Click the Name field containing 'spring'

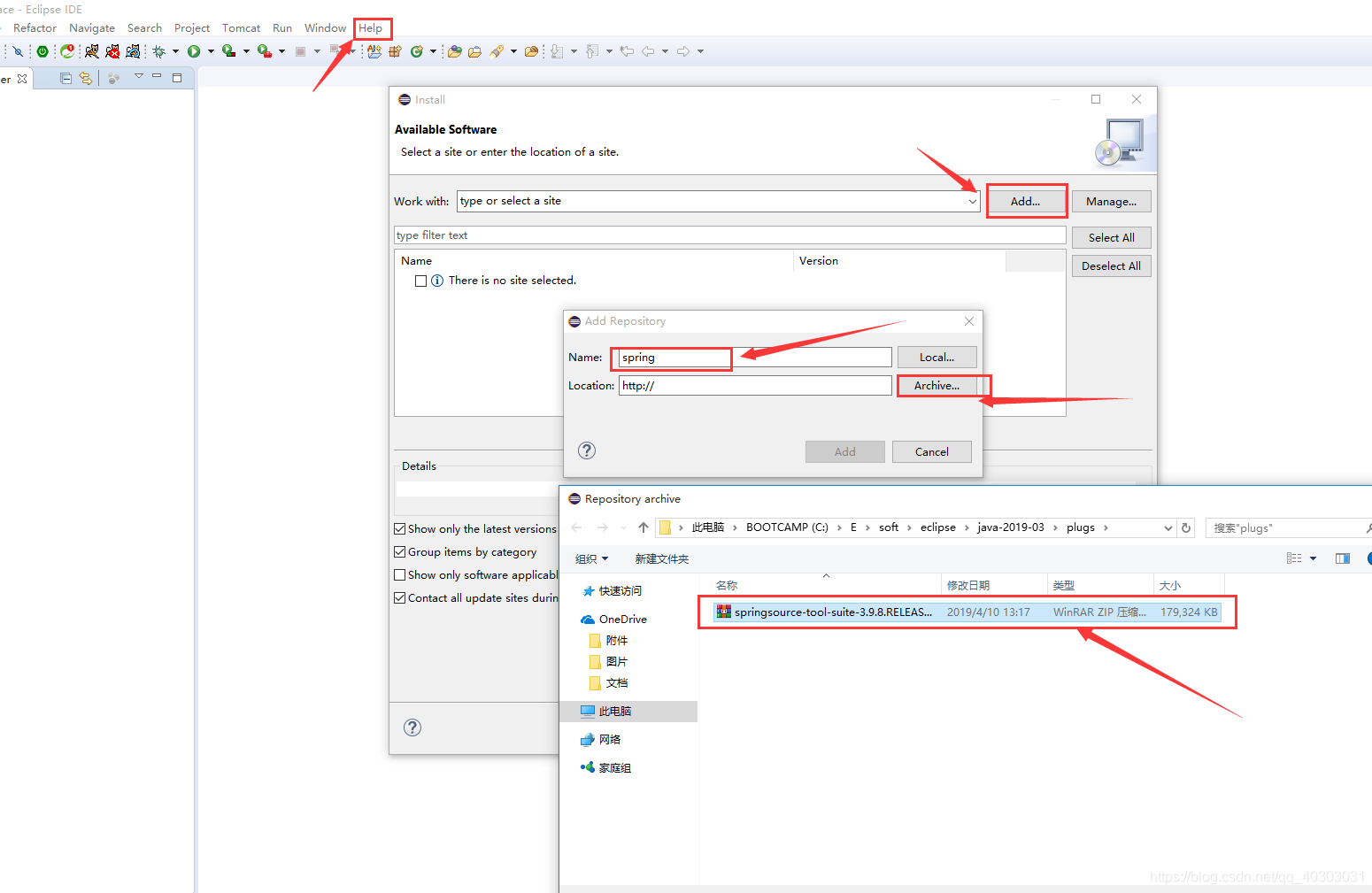tap(755, 357)
